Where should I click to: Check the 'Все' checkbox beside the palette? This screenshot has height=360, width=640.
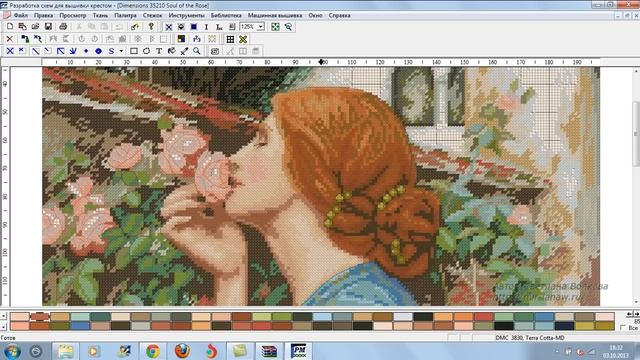point(623,327)
